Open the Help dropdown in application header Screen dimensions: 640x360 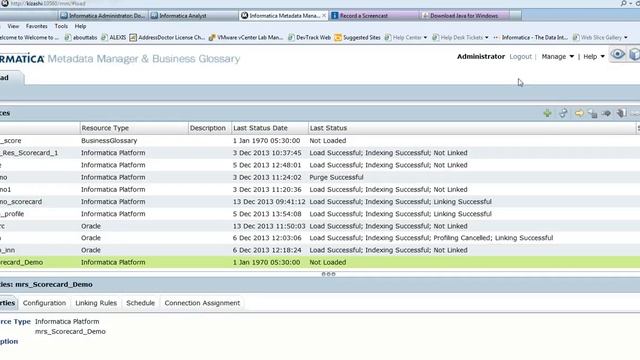point(594,56)
